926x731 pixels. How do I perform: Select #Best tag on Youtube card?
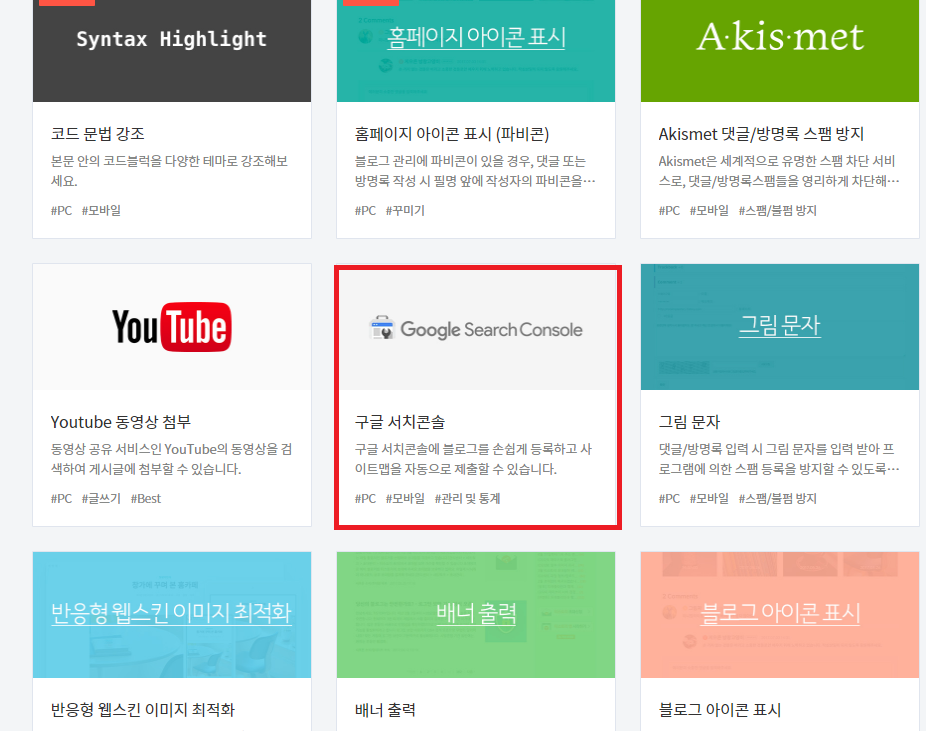point(146,498)
